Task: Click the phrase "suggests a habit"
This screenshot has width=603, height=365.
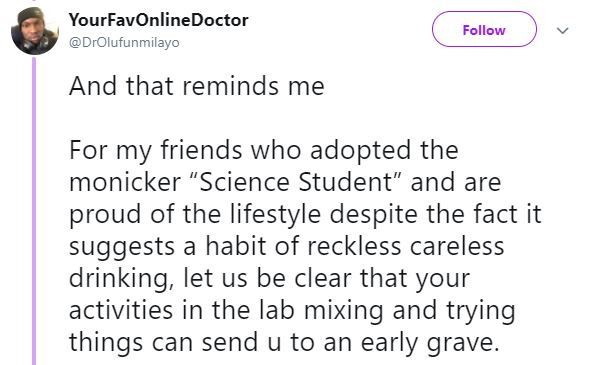Action: coord(167,247)
